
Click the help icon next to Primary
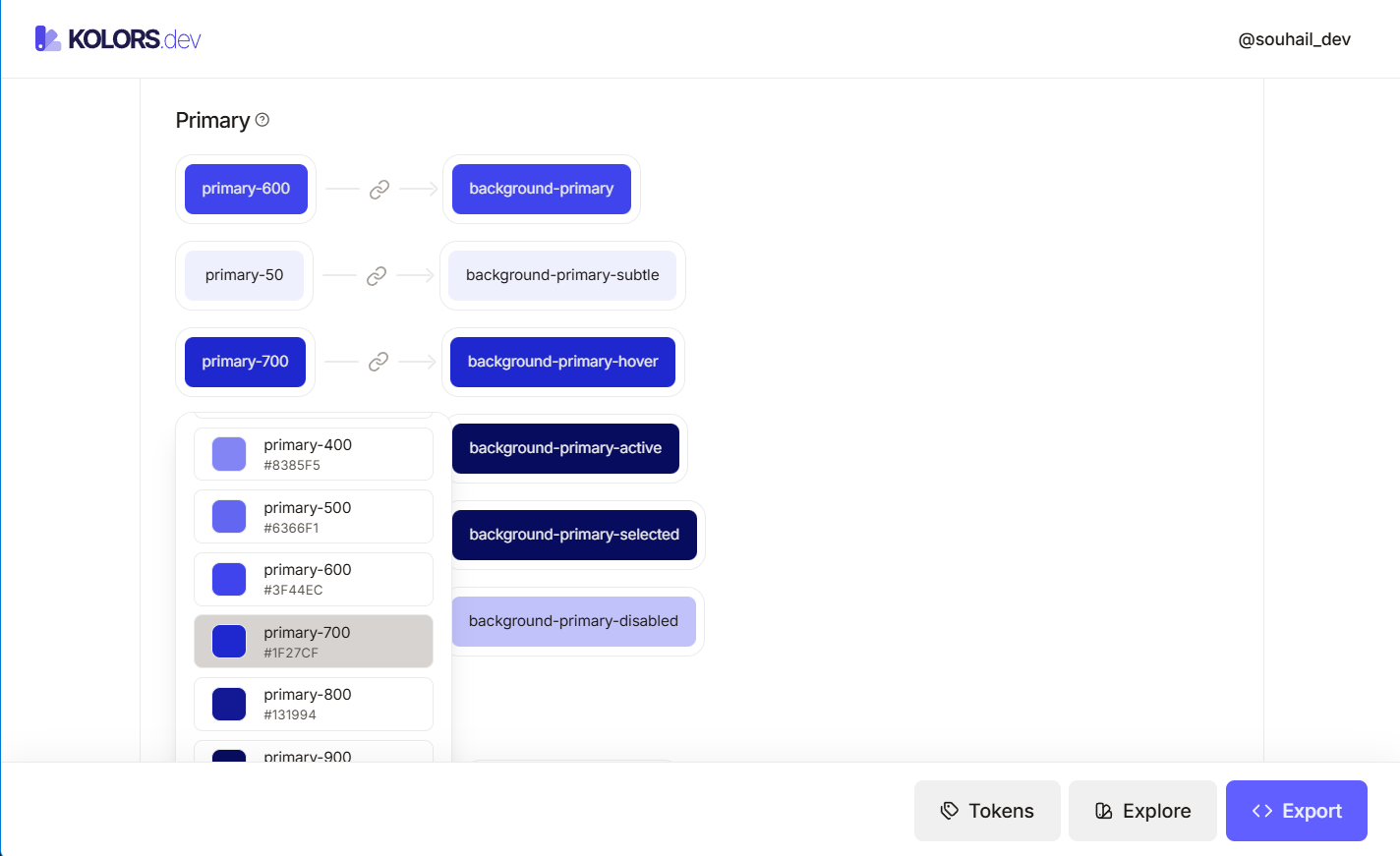(262, 120)
